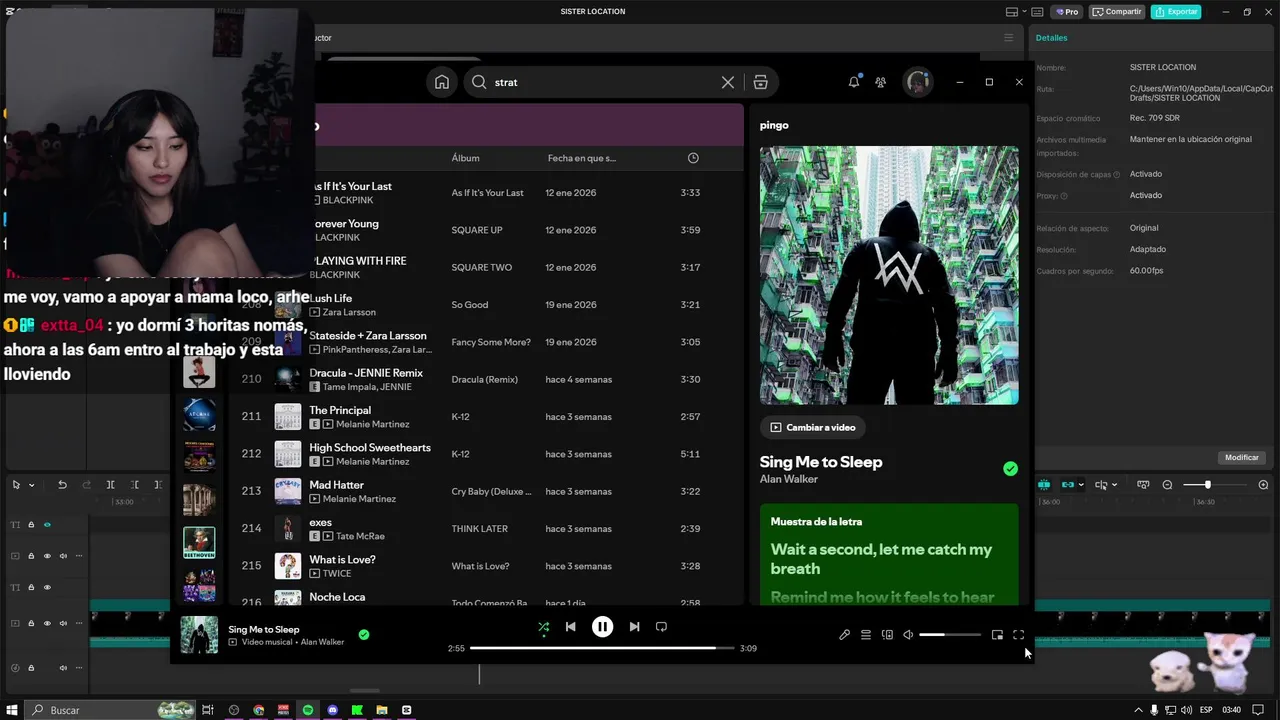
Task: Open CapCut player panel hamburger menu
Action: point(1008,38)
